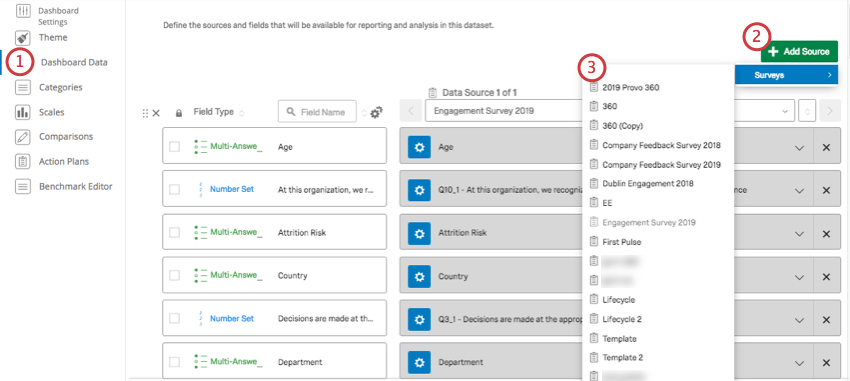Click the Action Plans clipboard icon

[x=23, y=162]
